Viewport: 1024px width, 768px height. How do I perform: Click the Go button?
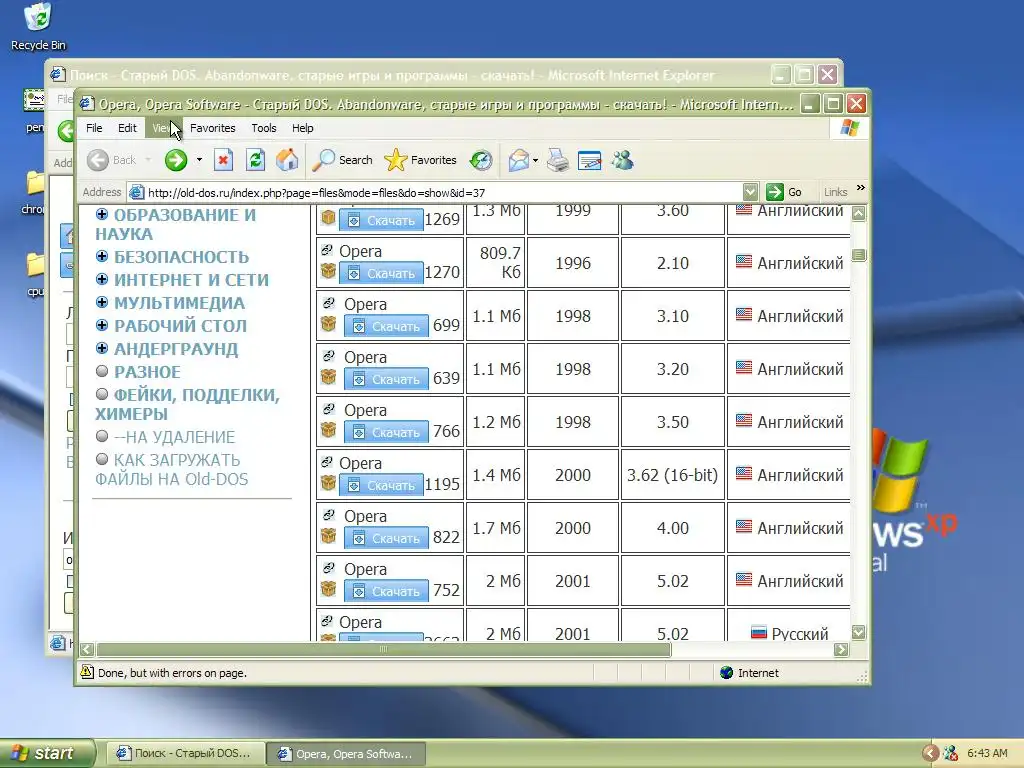tap(784, 192)
